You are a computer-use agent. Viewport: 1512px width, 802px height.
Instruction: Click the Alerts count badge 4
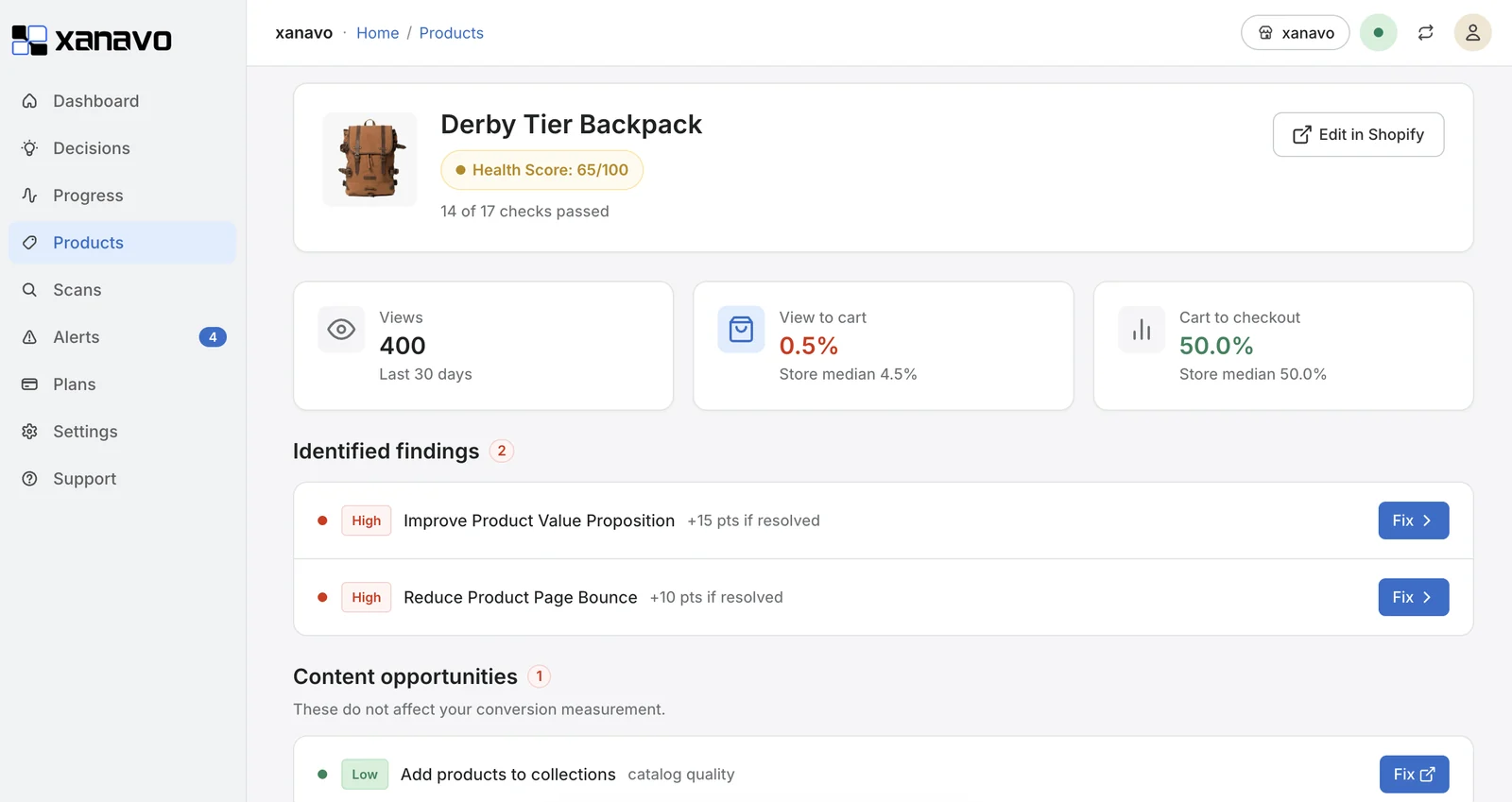(x=213, y=337)
